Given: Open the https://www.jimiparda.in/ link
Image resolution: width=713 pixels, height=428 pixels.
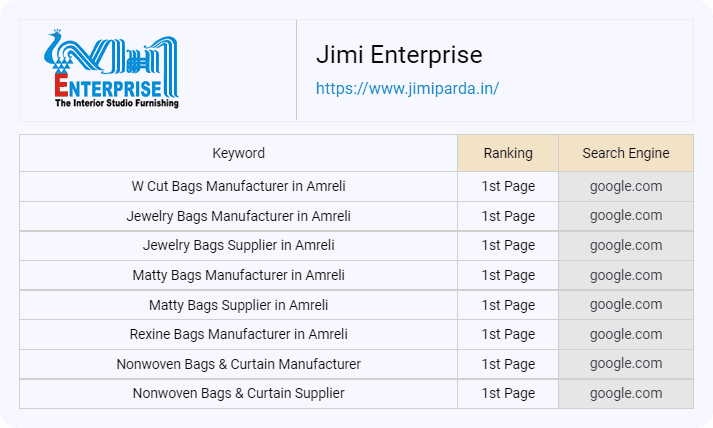Looking at the screenshot, I should [x=407, y=88].
